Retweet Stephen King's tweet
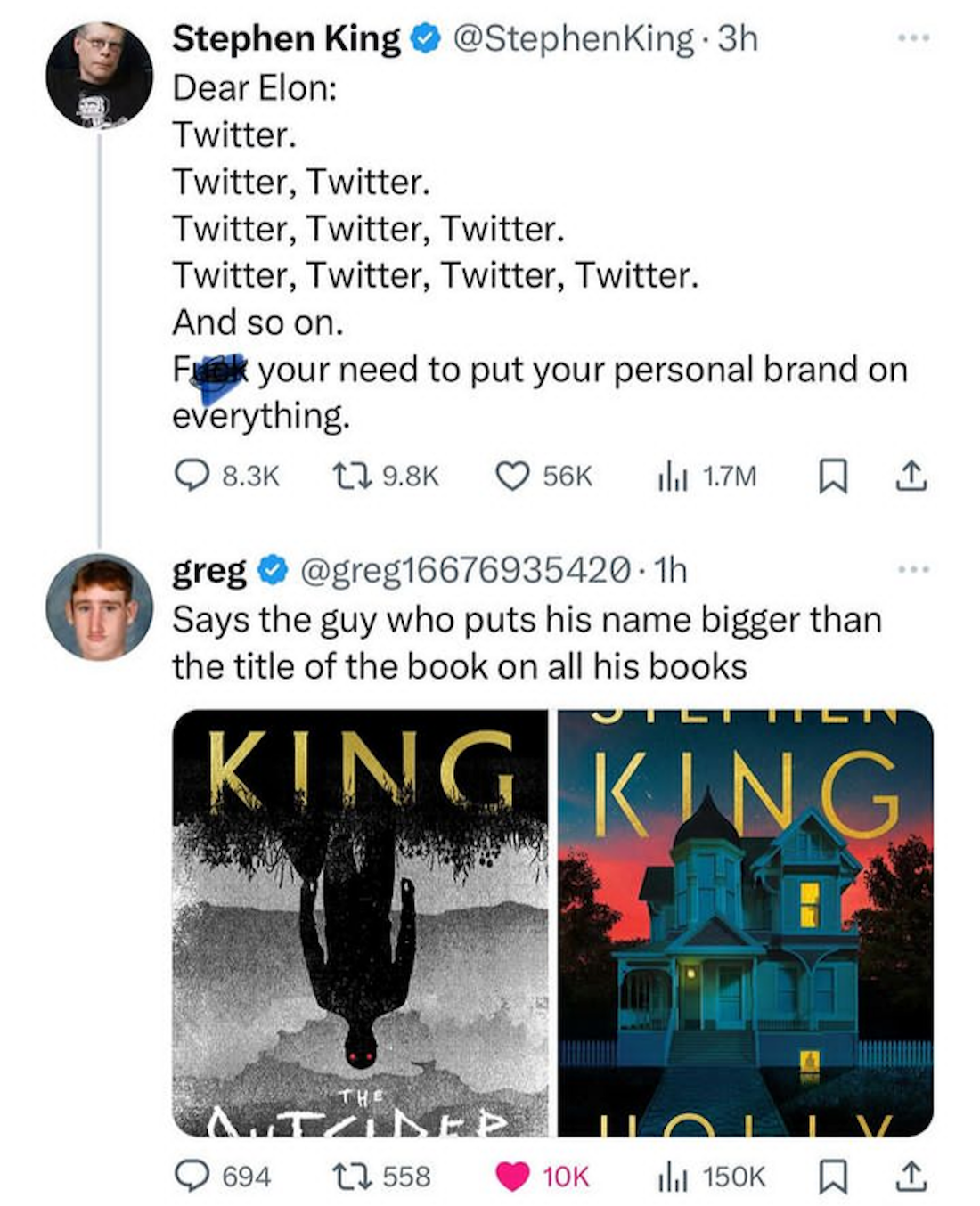 point(349,477)
